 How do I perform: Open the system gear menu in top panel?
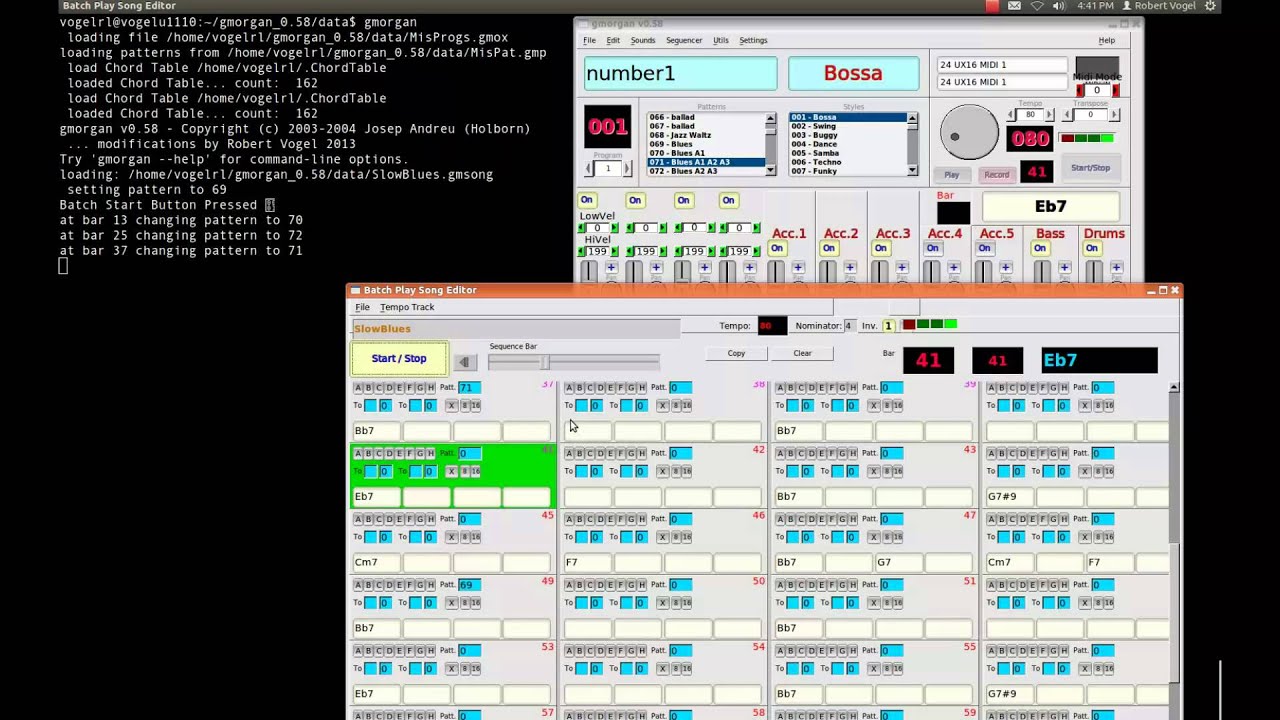coord(1211,6)
